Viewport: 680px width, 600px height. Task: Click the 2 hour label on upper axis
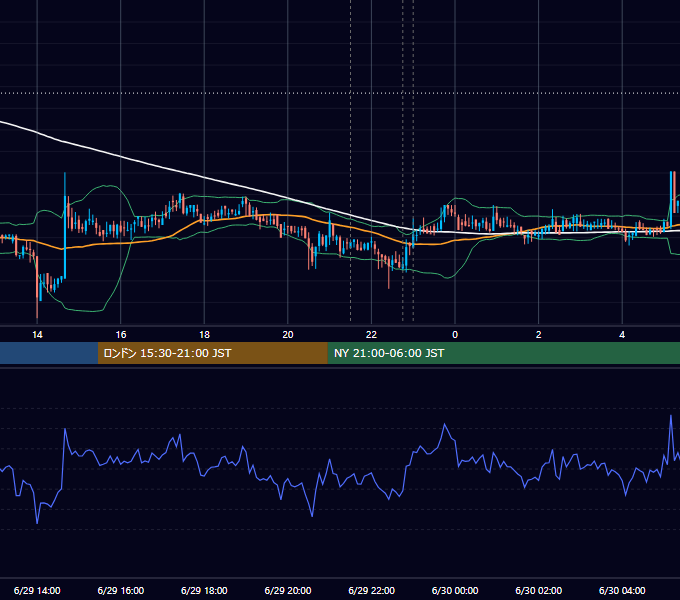[x=539, y=335]
